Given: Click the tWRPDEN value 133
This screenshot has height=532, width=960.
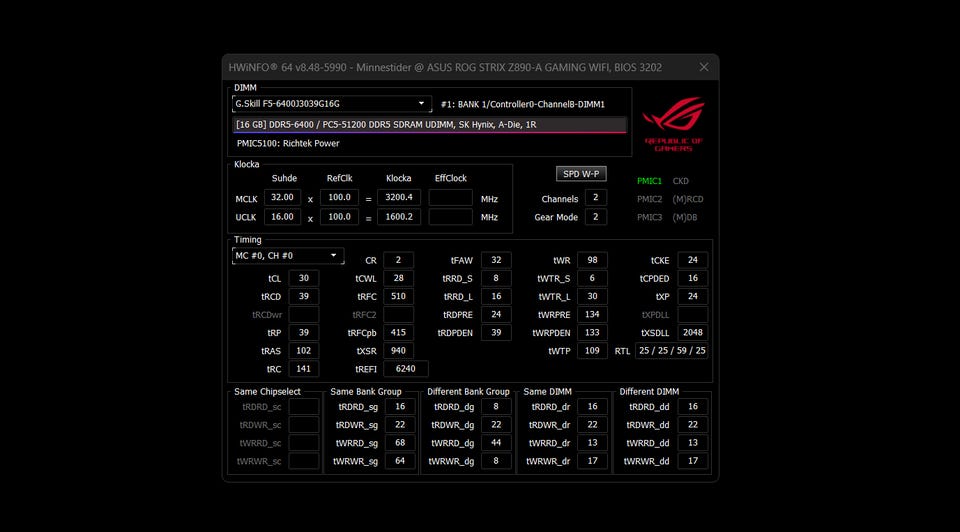Looking at the screenshot, I should click(592, 332).
